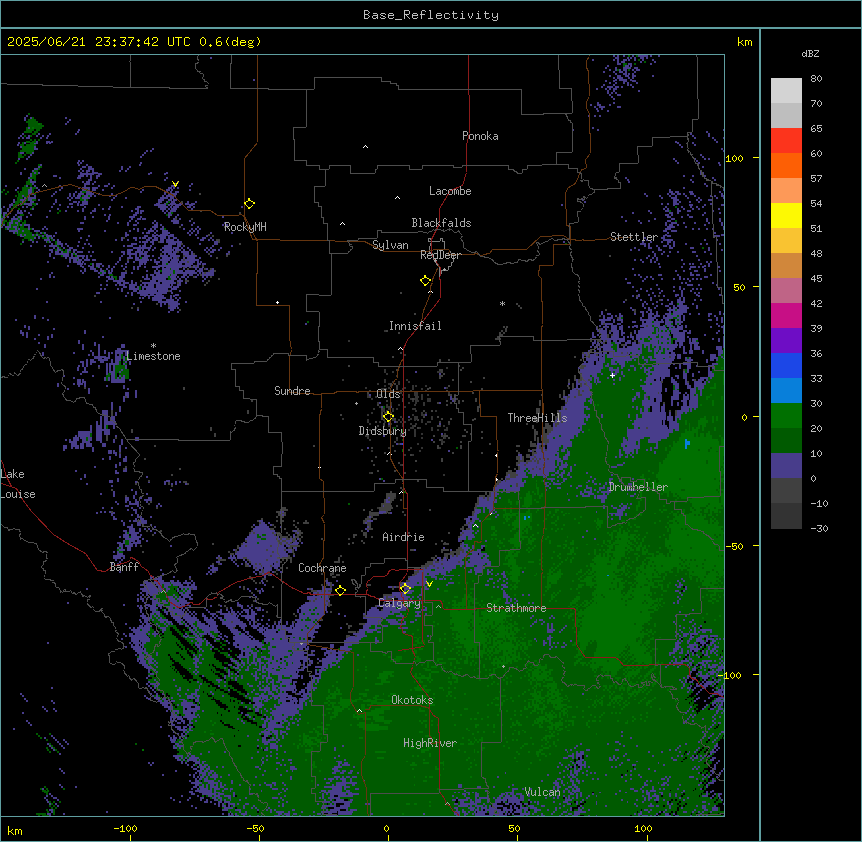862x842 pixels.
Task: Pick the red 65 dBZ legend swatch
Action: pos(786,141)
